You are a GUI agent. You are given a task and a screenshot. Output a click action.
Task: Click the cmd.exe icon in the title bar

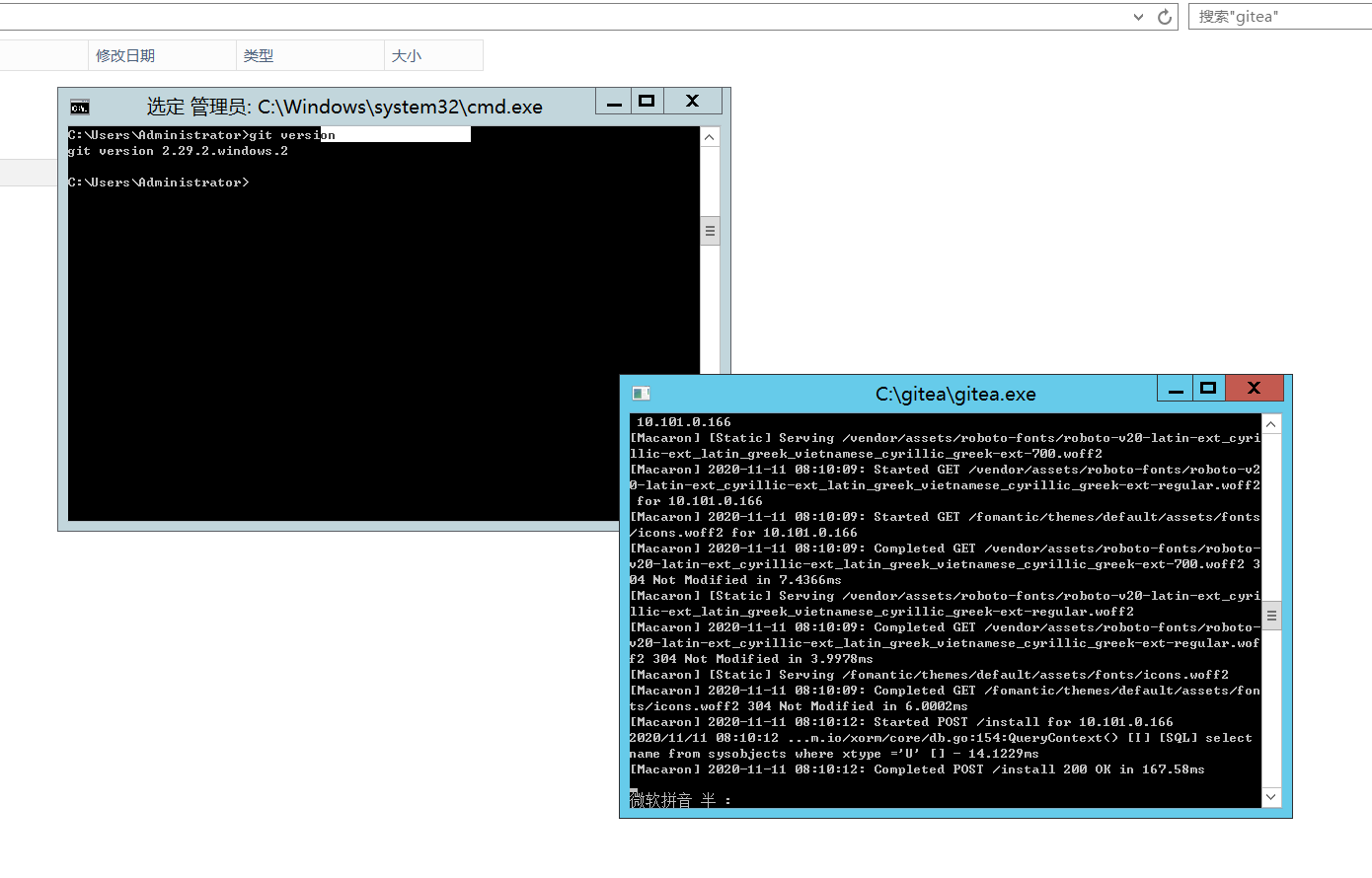[x=78, y=106]
